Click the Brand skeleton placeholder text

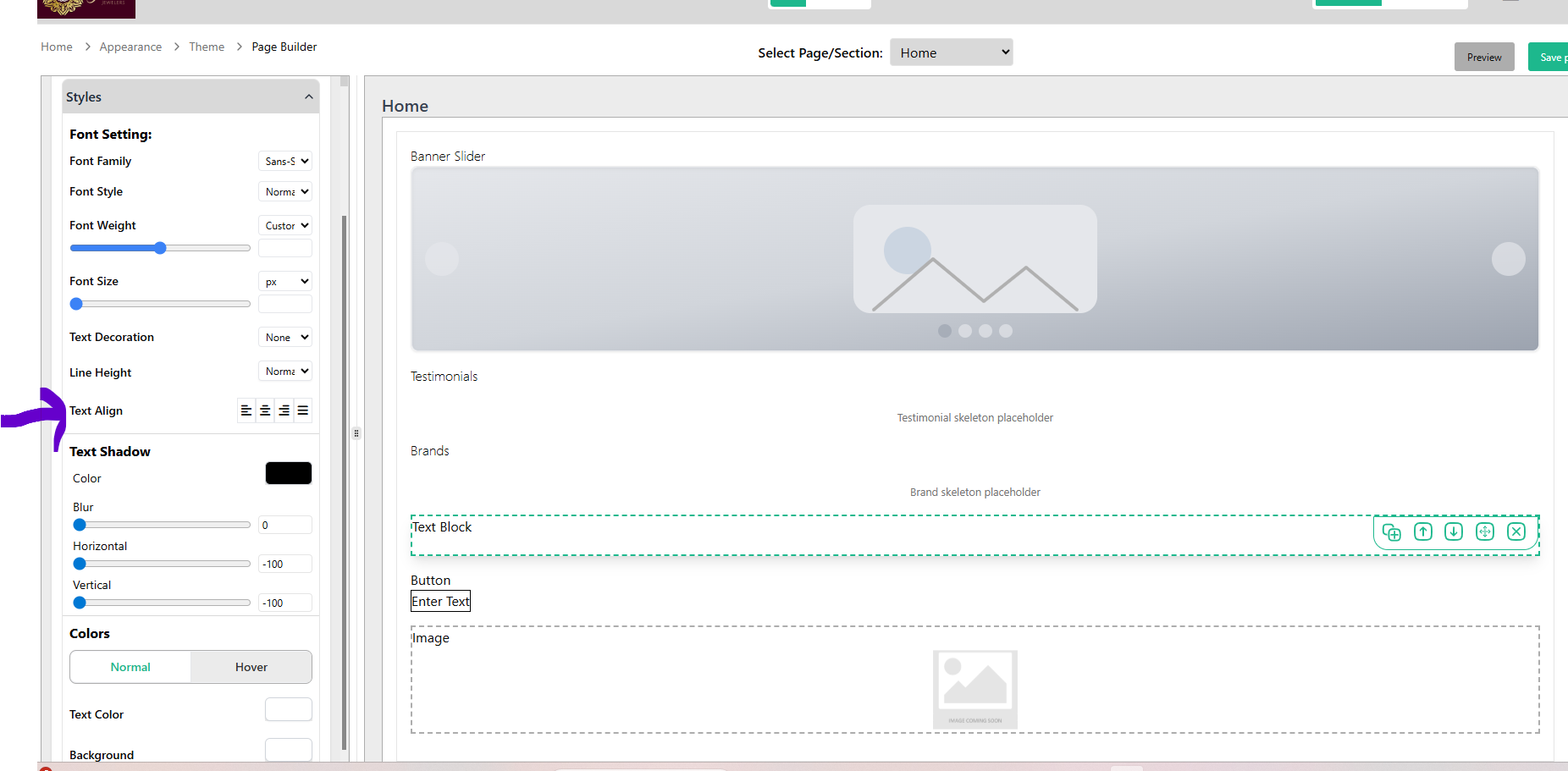[975, 492]
